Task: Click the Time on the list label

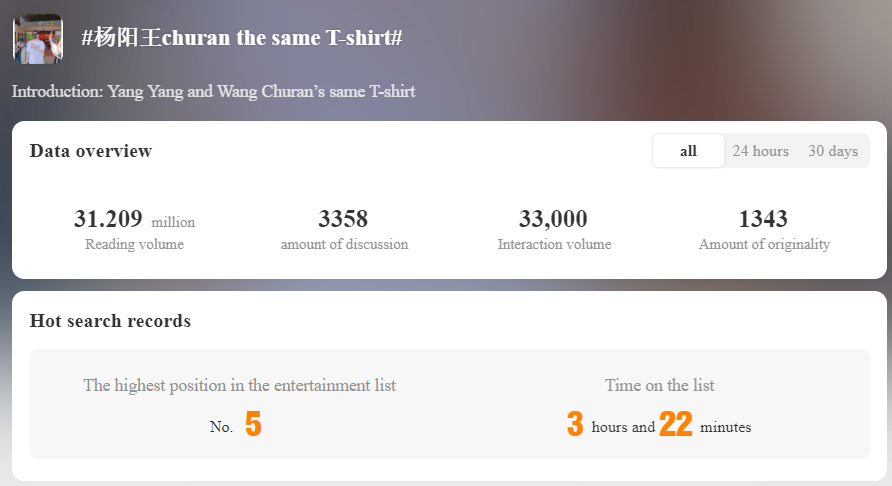Action: (660, 385)
